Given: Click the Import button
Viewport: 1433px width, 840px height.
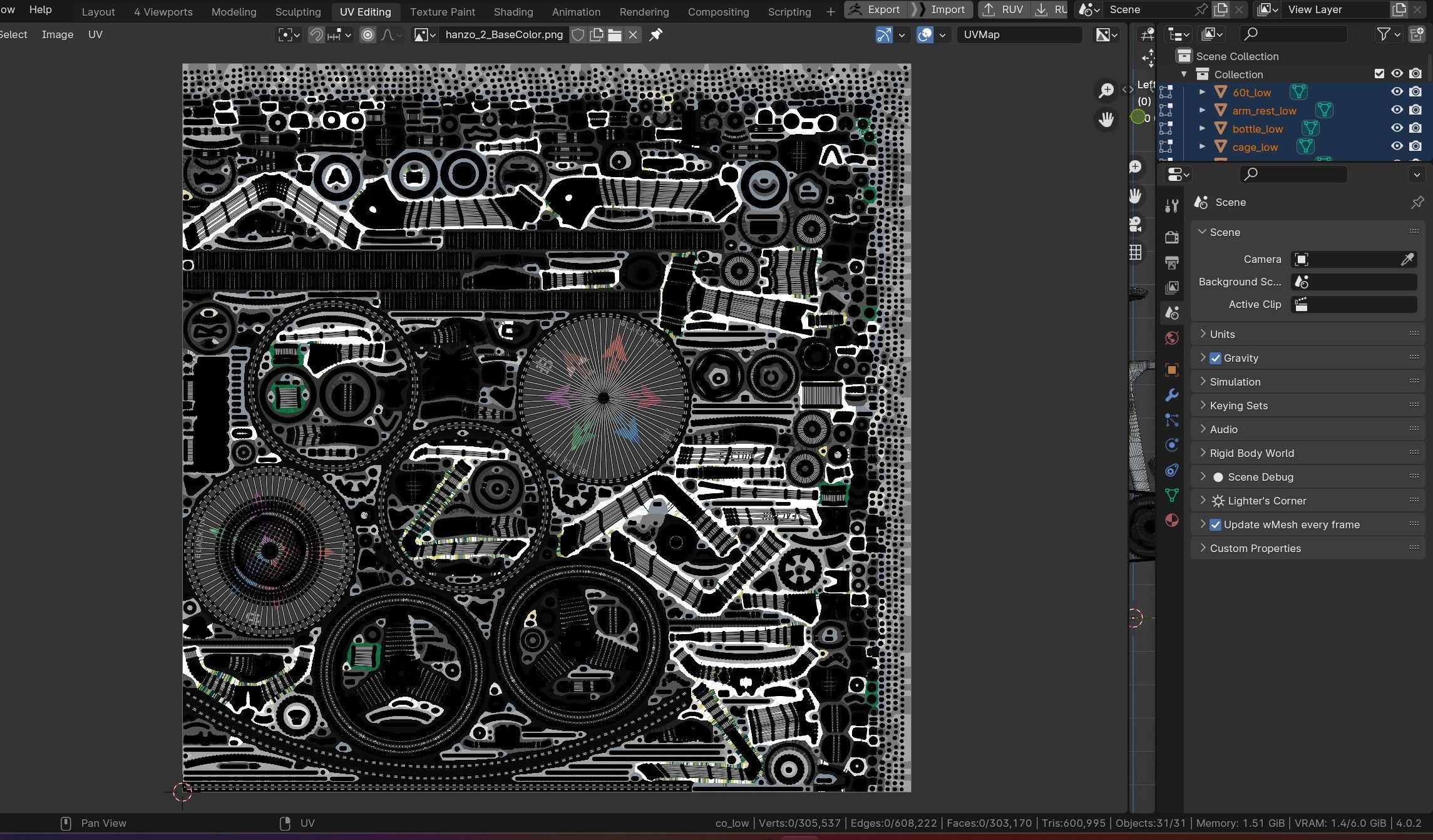Looking at the screenshot, I should [941, 9].
